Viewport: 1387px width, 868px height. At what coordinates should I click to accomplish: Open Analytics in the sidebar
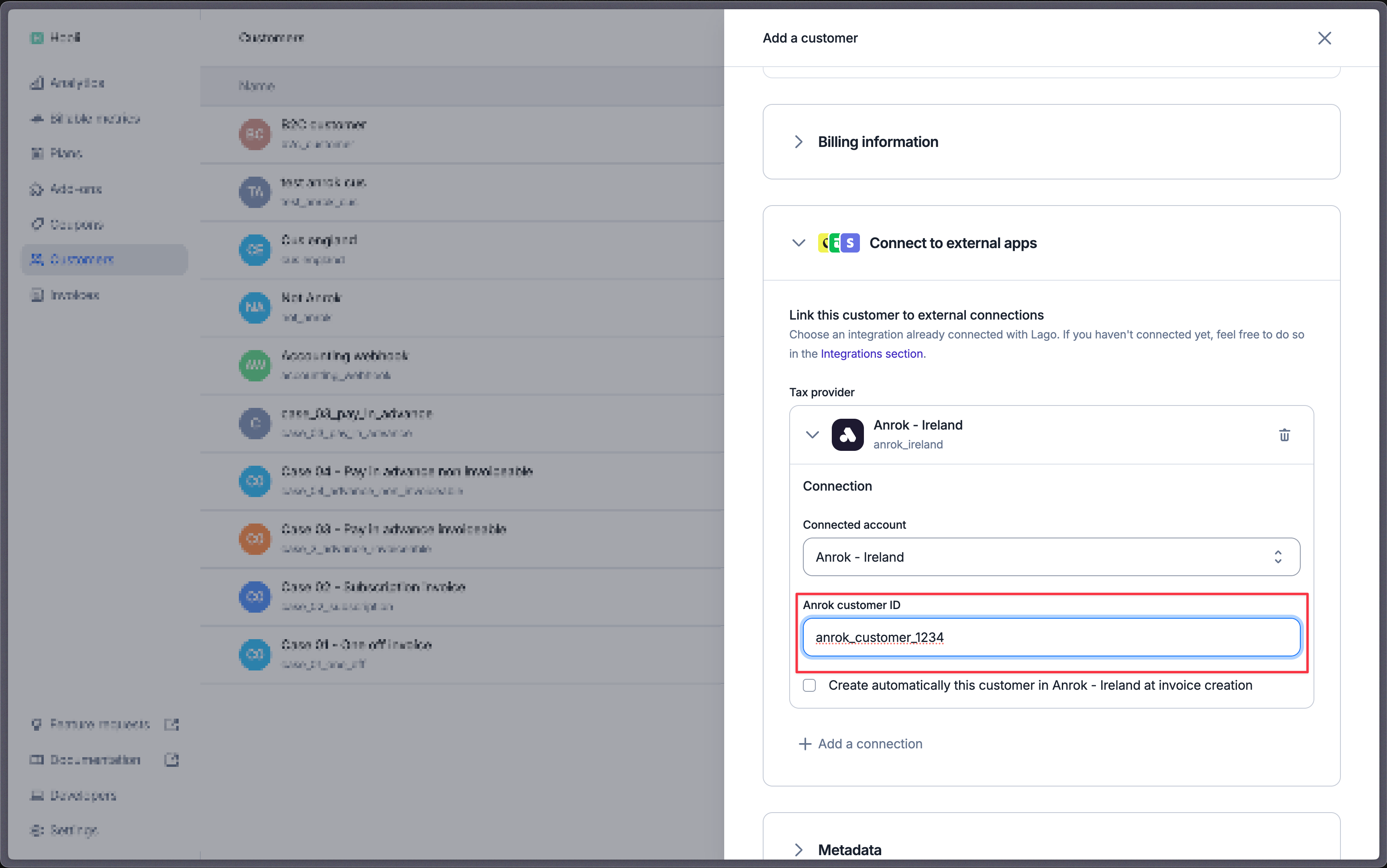104,83
